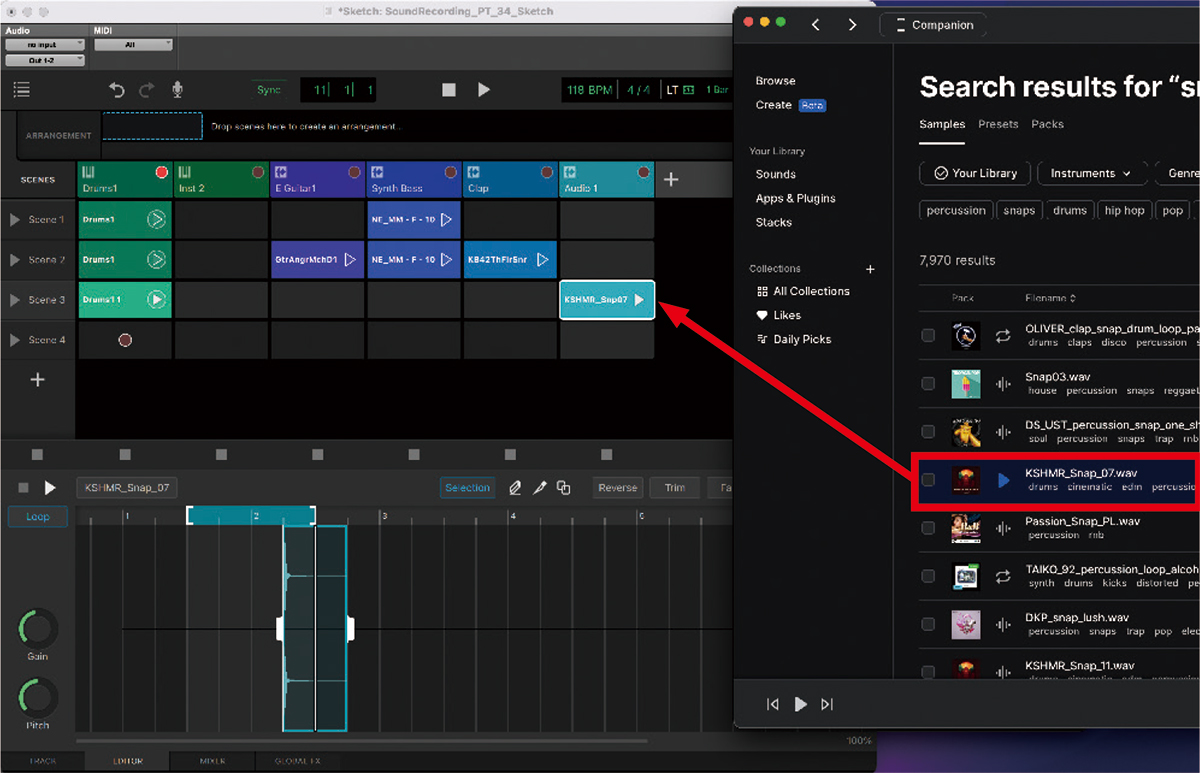Adjust the Gain knob
The height and width of the screenshot is (773, 1200).
pyautogui.click(x=37, y=629)
